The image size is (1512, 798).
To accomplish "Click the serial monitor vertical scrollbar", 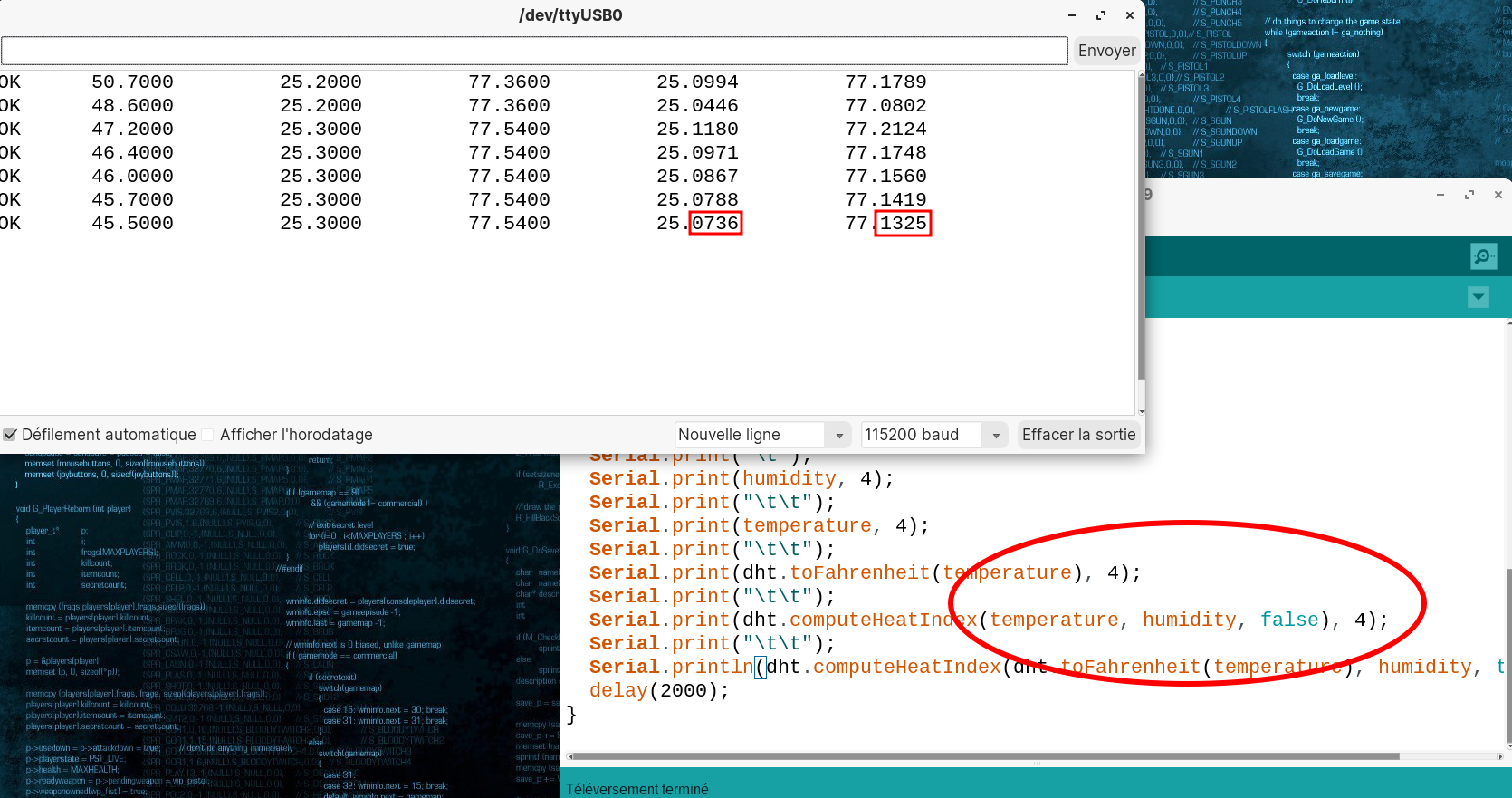I will point(1141,226).
